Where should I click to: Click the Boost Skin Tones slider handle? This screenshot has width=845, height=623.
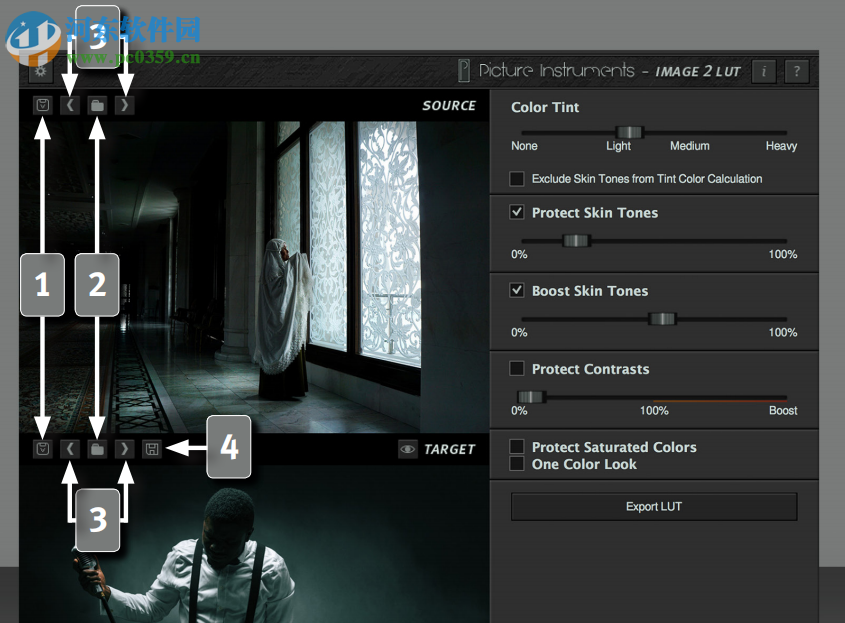tap(662, 318)
